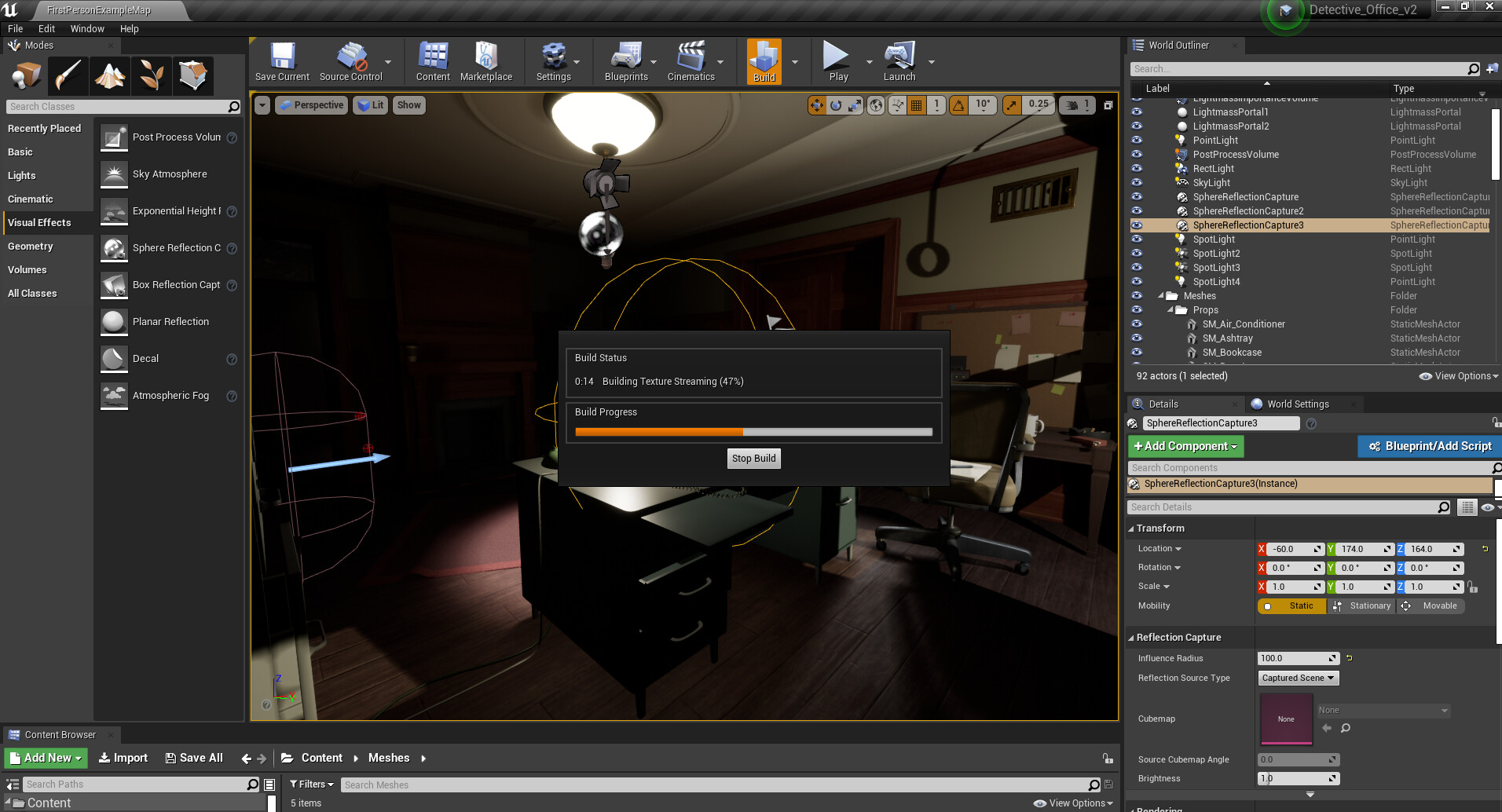The image size is (1502, 812).
Task: Open the Marketplace
Action: pyautogui.click(x=486, y=61)
